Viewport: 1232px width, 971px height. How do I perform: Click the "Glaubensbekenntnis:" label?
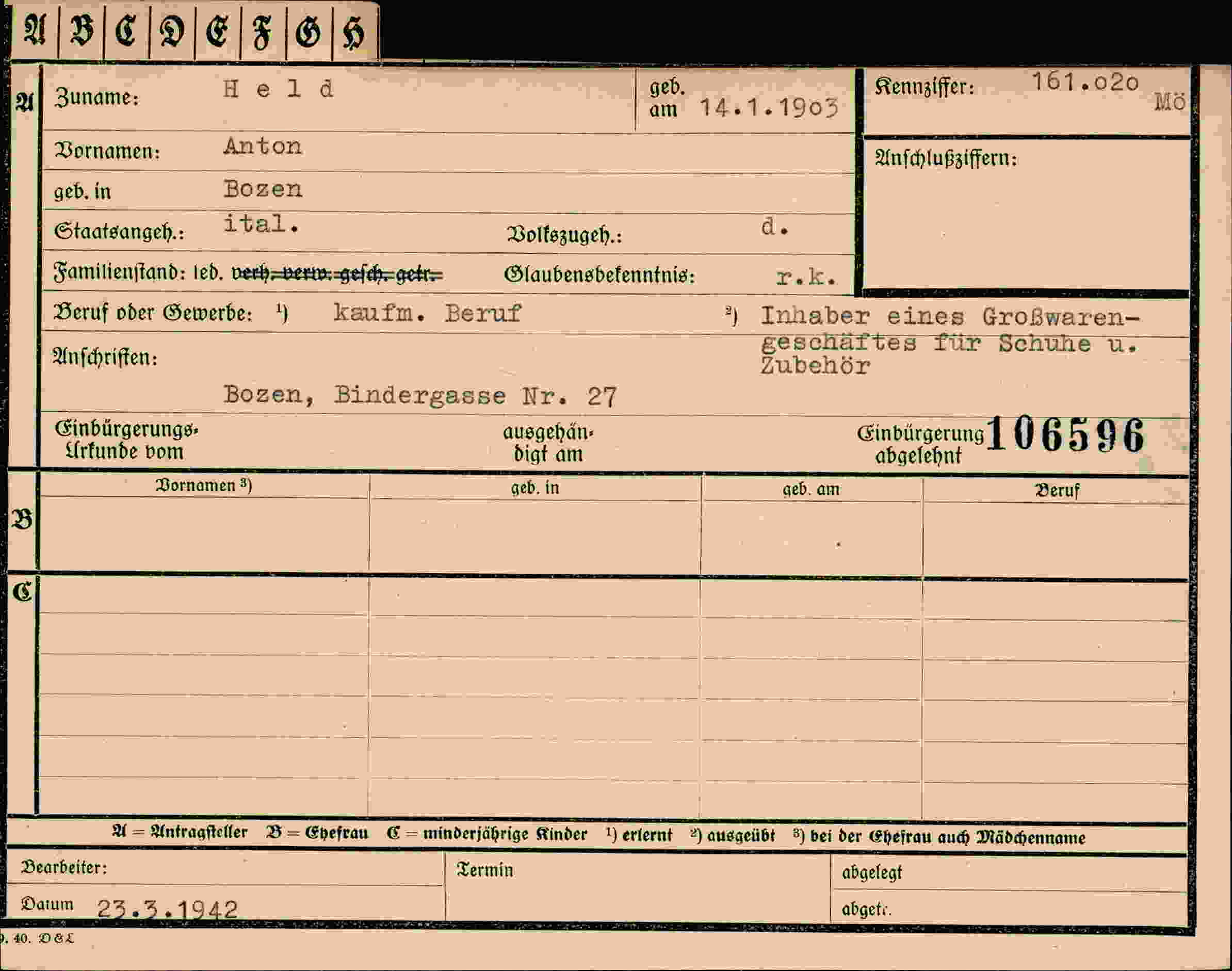click(600, 275)
